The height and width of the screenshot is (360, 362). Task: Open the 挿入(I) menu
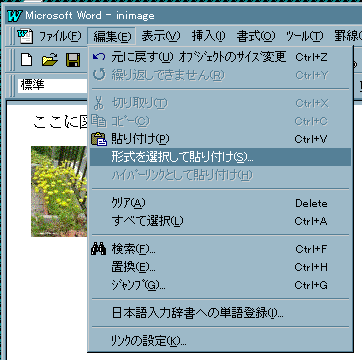pyautogui.click(x=209, y=36)
